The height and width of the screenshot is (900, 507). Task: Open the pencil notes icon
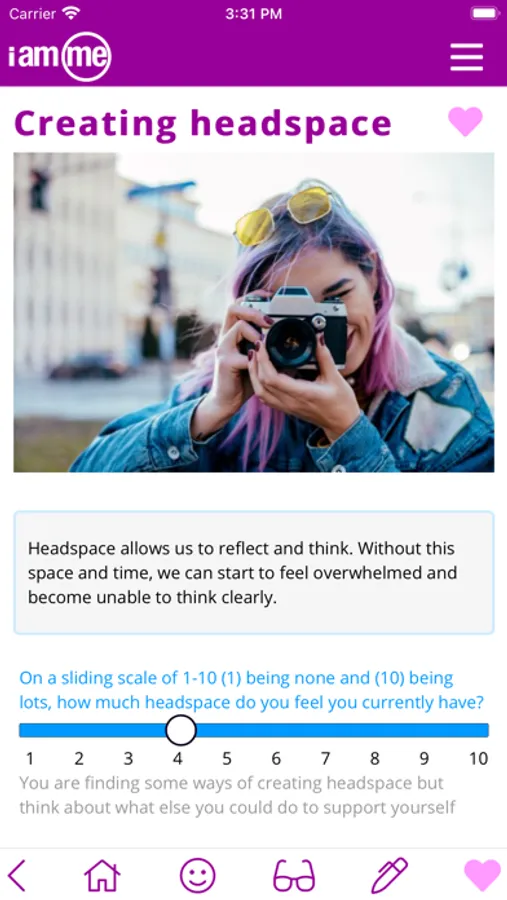coord(389,875)
